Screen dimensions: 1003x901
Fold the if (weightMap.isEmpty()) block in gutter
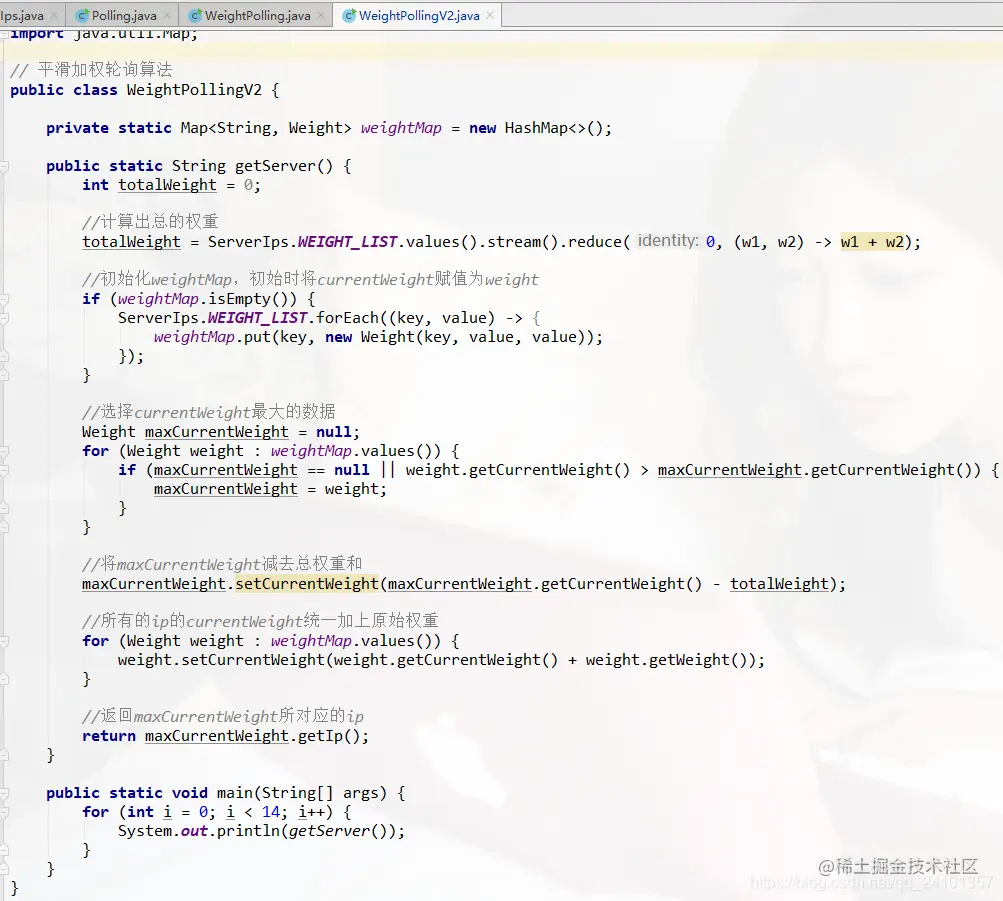pos(4,299)
